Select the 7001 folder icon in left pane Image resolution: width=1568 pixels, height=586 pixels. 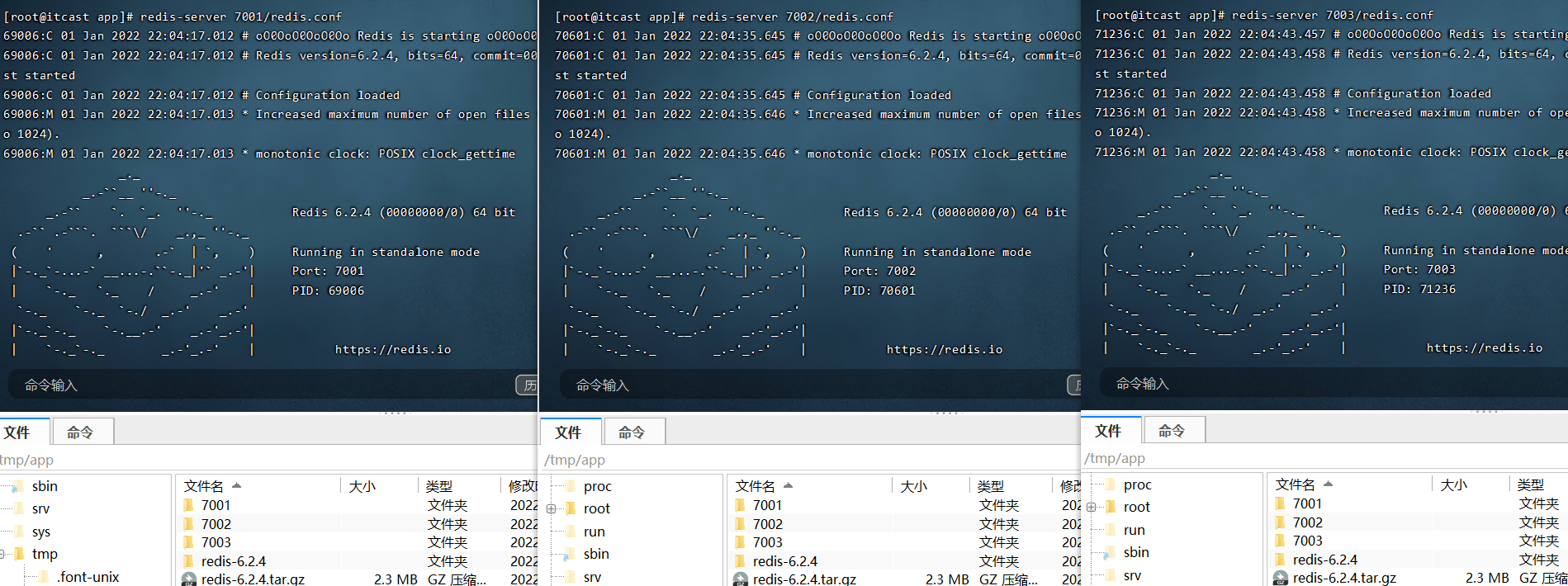point(188,505)
